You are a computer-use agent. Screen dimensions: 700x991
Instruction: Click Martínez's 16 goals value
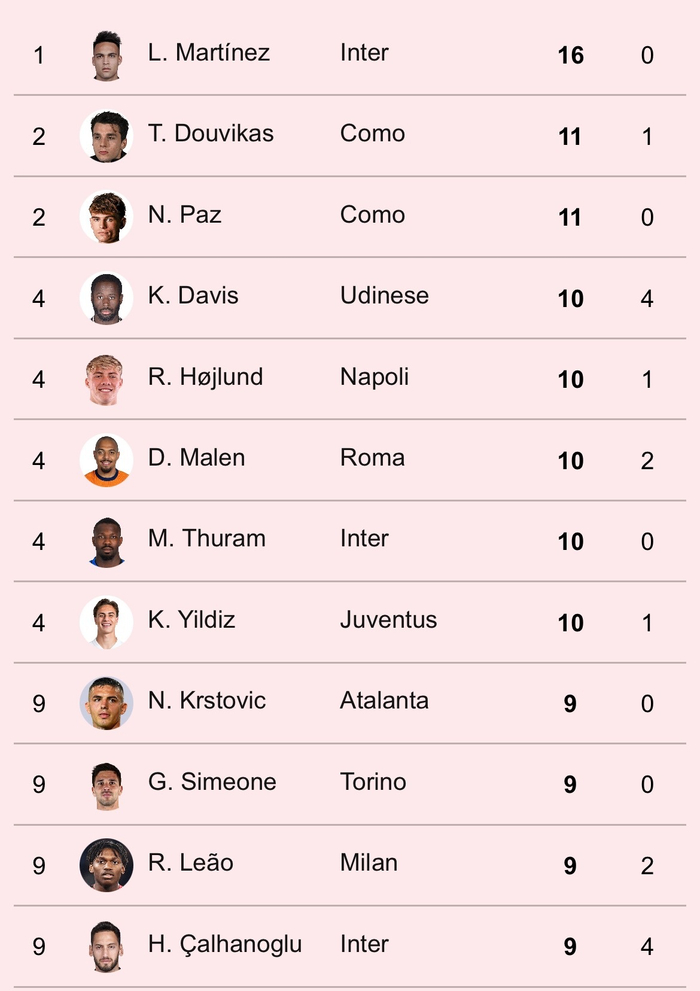[x=570, y=55]
